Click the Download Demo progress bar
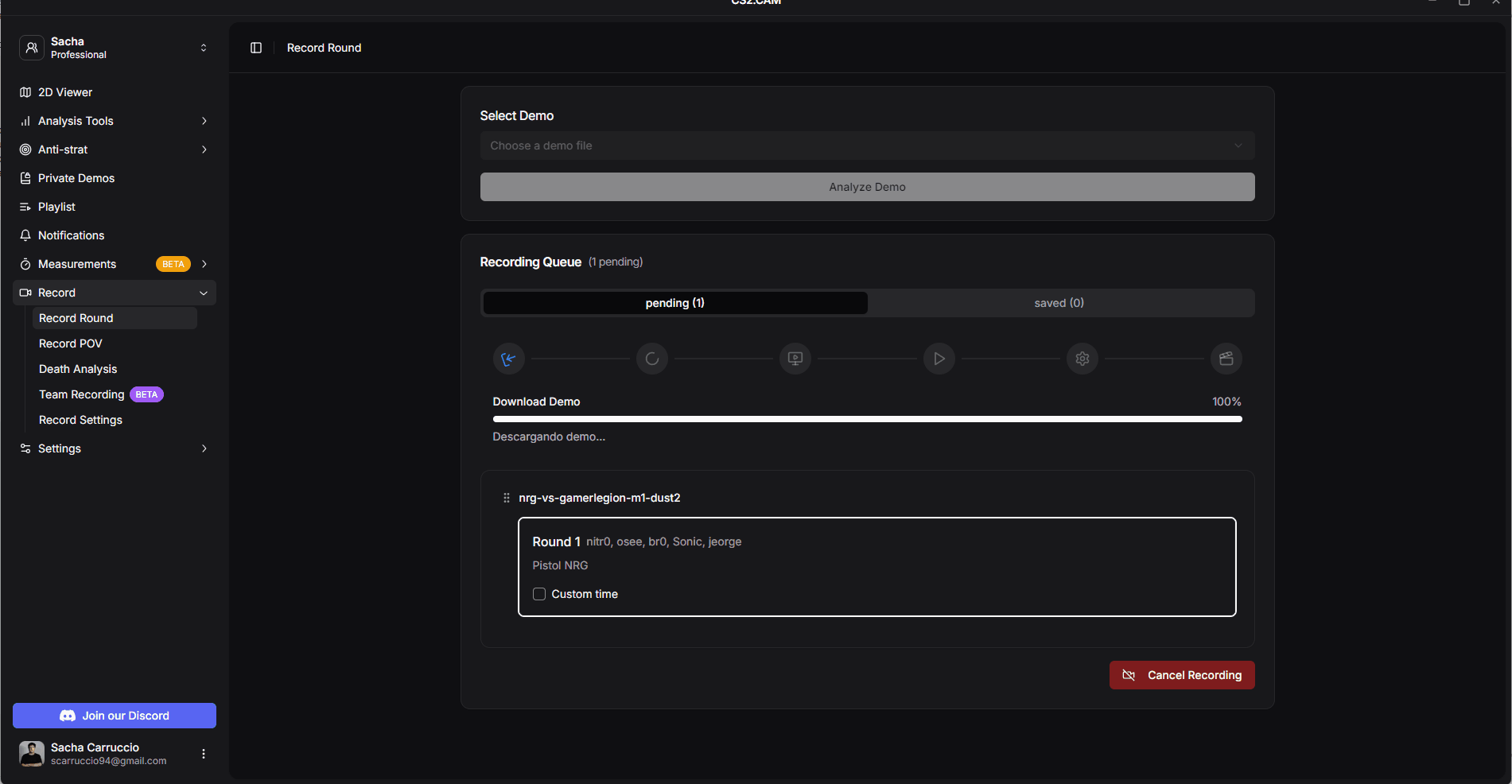The image size is (1512, 784). (867, 419)
